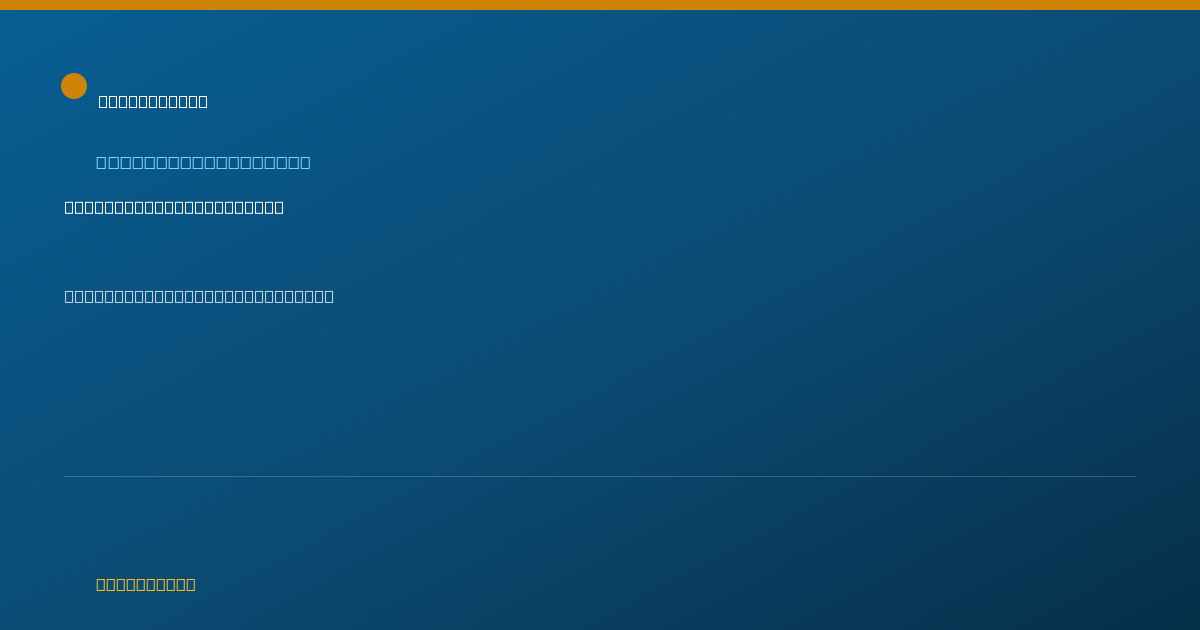Viewport: 1200px width, 630px height.
Task: Open the yellow footer link text
Action: [x=146, y=584]
